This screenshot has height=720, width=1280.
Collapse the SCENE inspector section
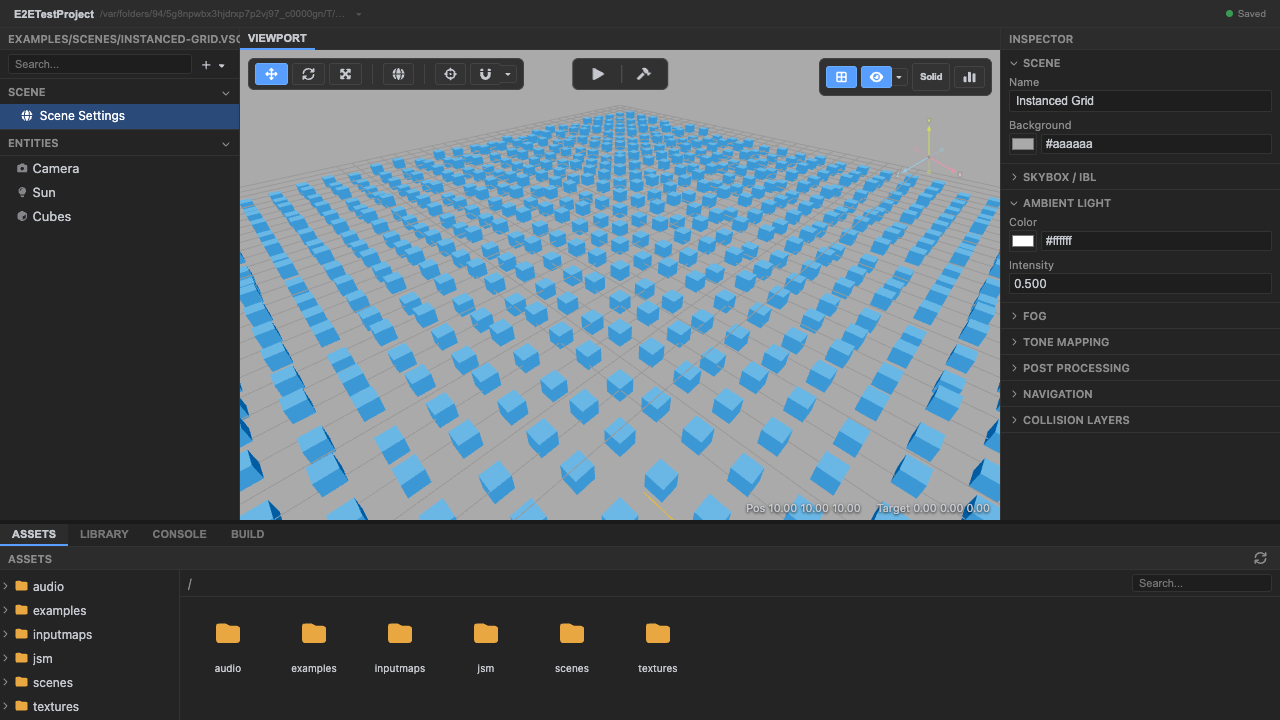[1140, 63]
